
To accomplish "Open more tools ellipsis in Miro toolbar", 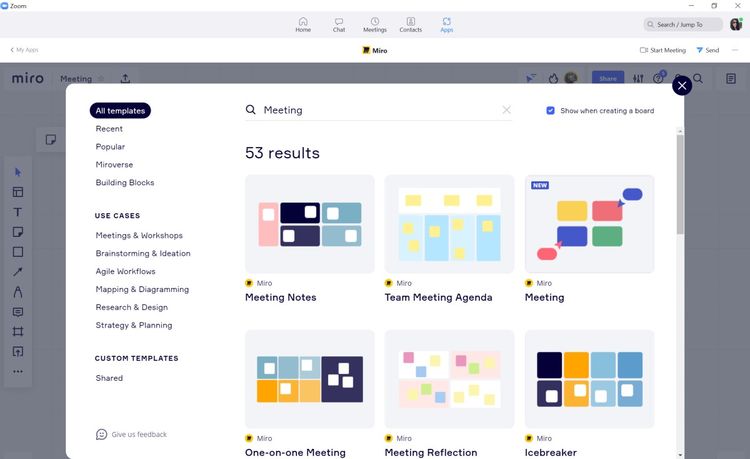I will click(18, 372).
